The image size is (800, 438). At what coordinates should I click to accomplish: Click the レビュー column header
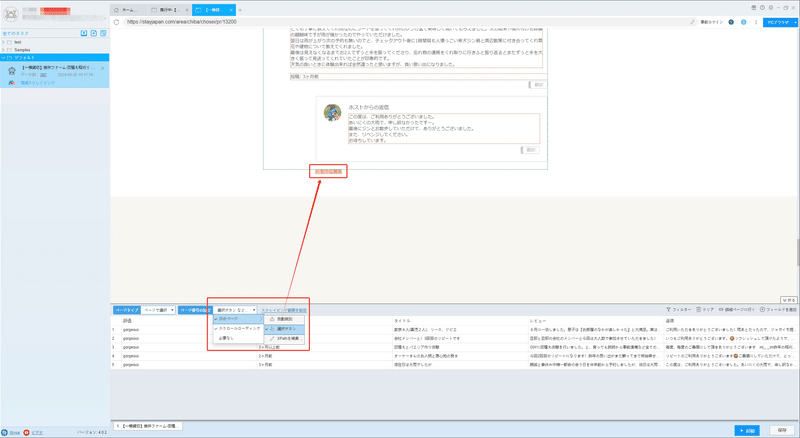(595, 321)
